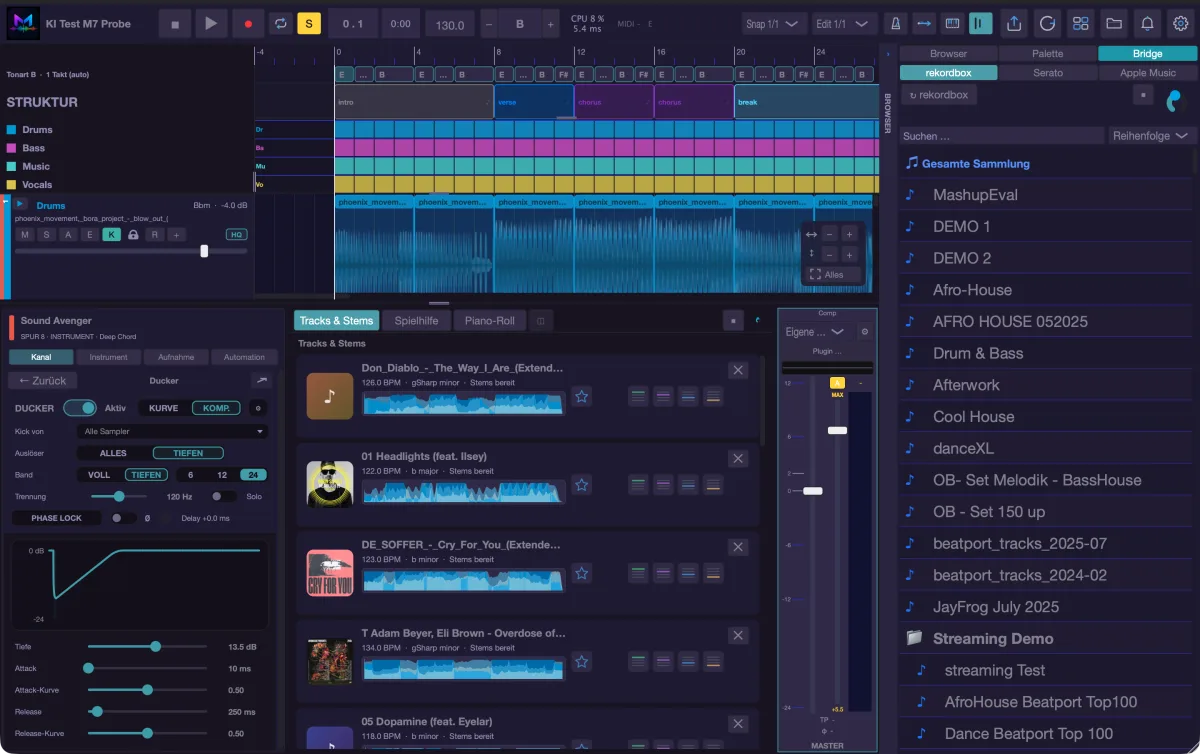Image resolution: width=1200 pixels, height=754 pixels.
Task: Select the KURVE mode button
Action: coord(163,408)
